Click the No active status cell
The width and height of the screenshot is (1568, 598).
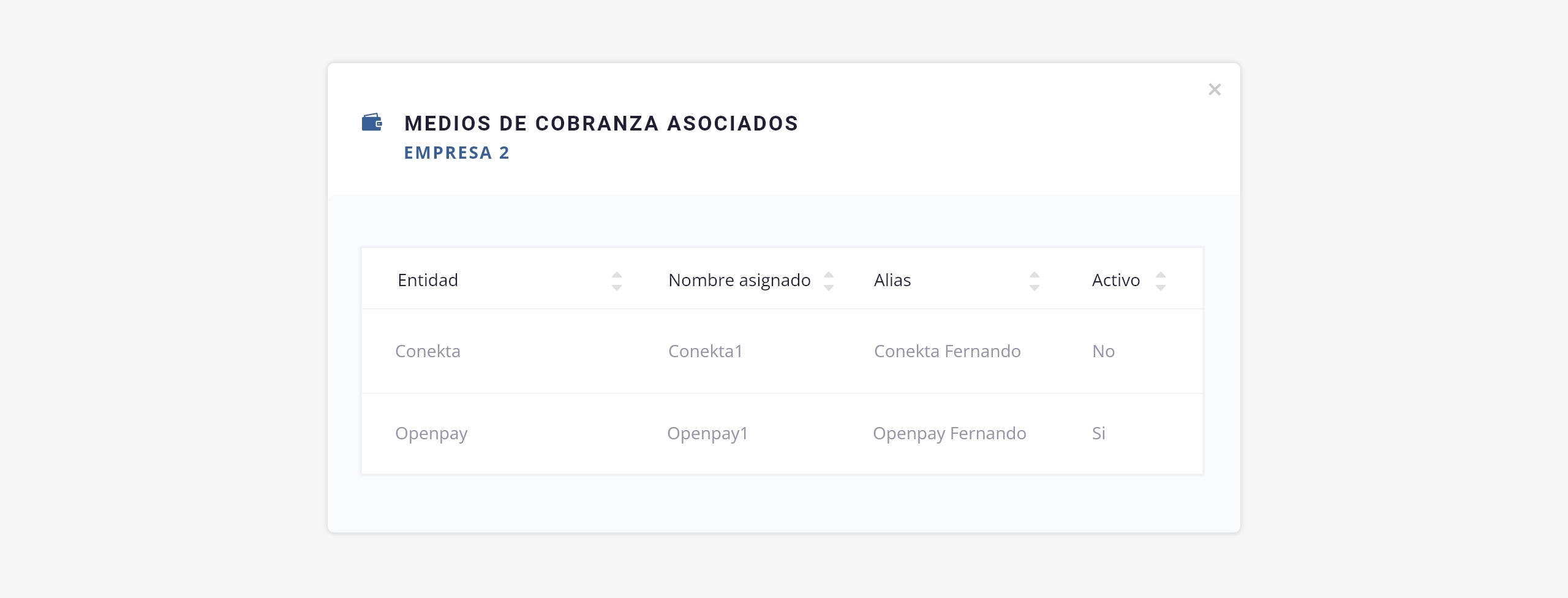coord(1103,351)
